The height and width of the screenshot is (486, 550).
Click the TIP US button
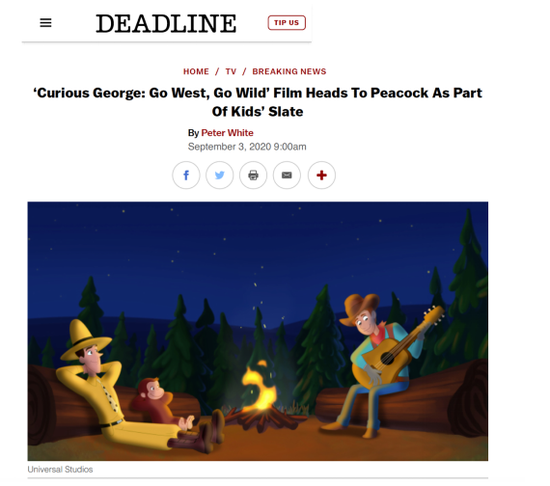pos(287,23)
